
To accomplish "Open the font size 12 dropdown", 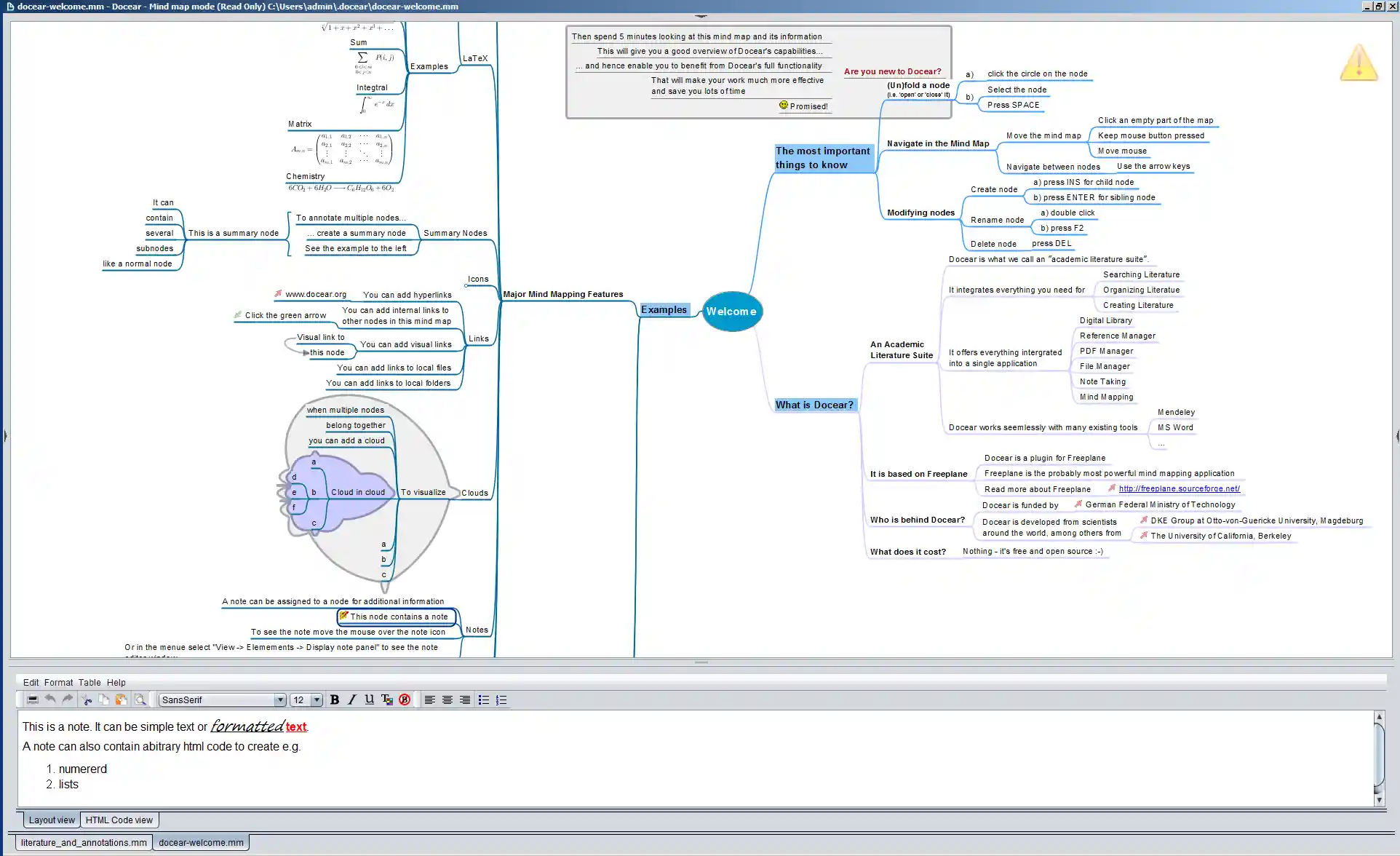I will (317, 700).
